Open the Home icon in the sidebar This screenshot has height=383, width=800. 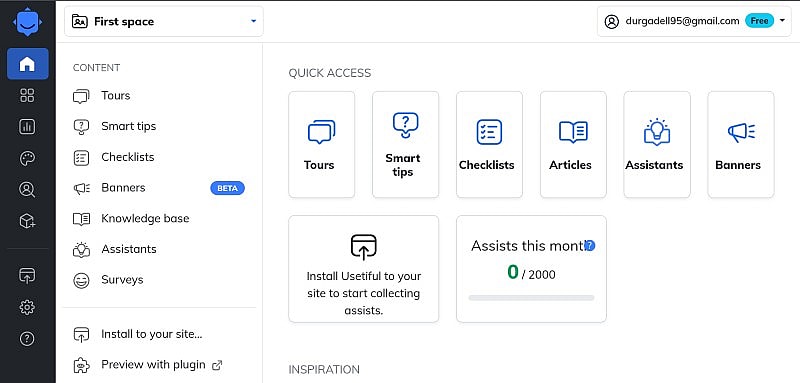coord(28,64)
